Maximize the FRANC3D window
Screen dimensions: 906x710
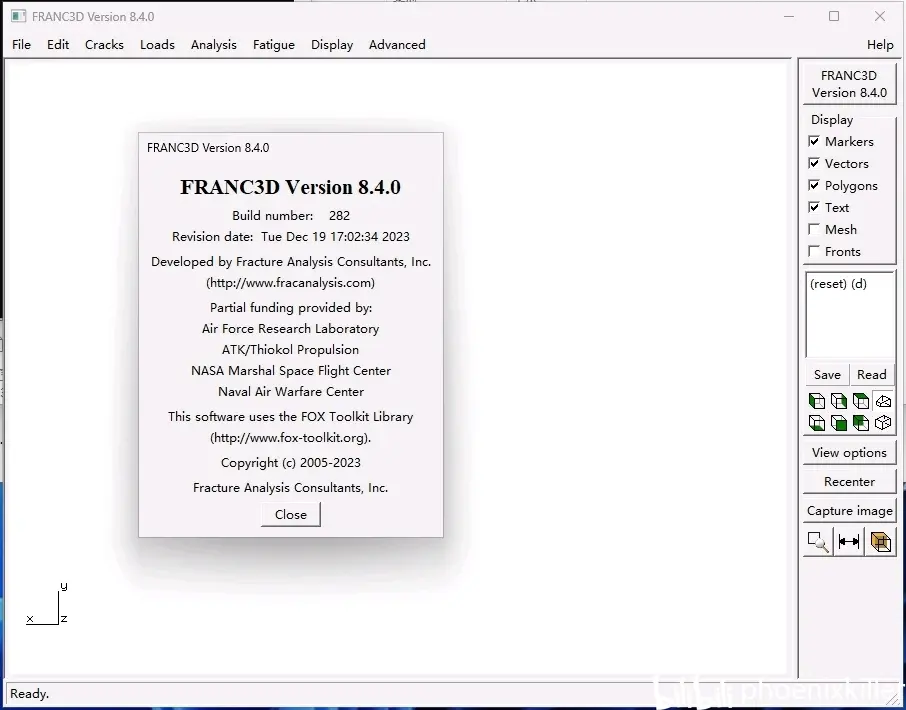point(834,16)
